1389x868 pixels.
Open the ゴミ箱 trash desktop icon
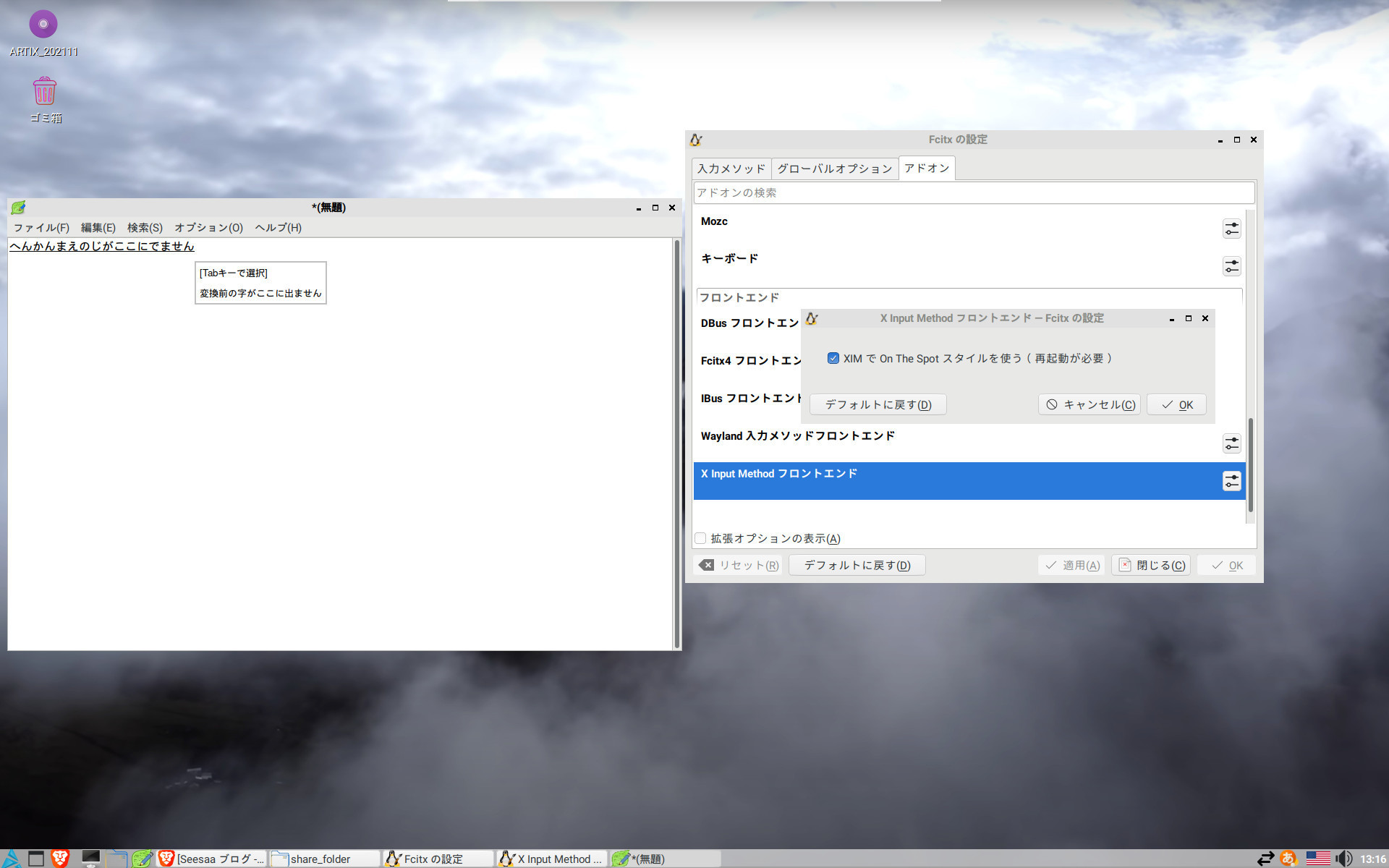click(x=45, y=100)
